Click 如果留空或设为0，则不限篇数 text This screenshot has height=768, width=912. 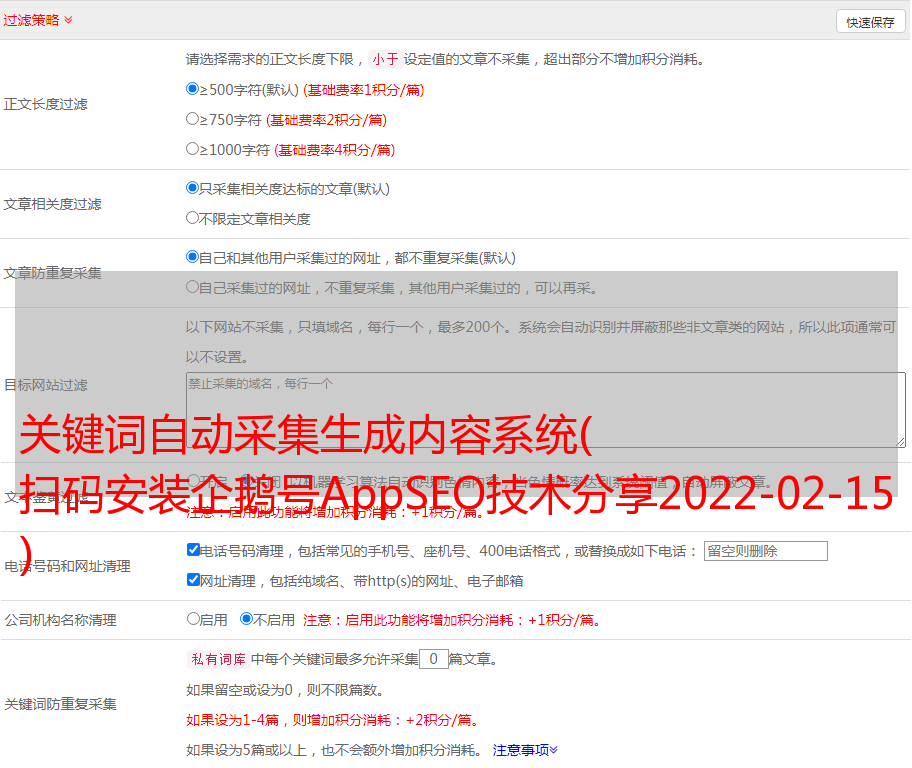285,690
